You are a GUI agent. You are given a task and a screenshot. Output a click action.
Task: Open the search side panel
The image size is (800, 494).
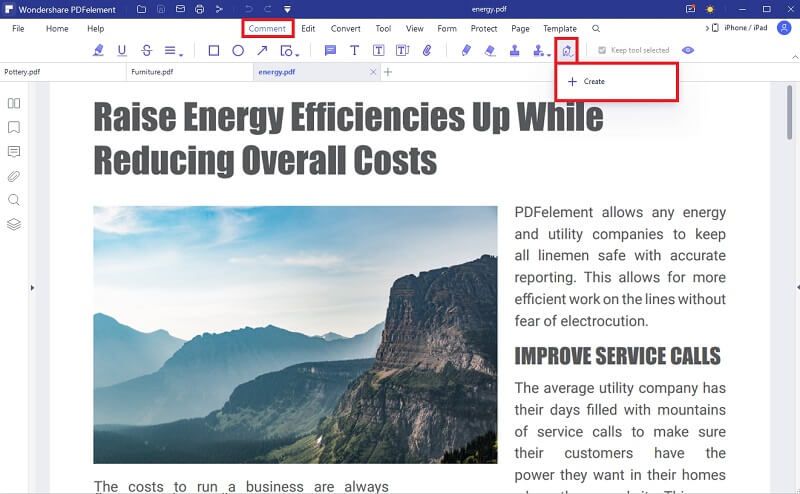pos(14,200)
